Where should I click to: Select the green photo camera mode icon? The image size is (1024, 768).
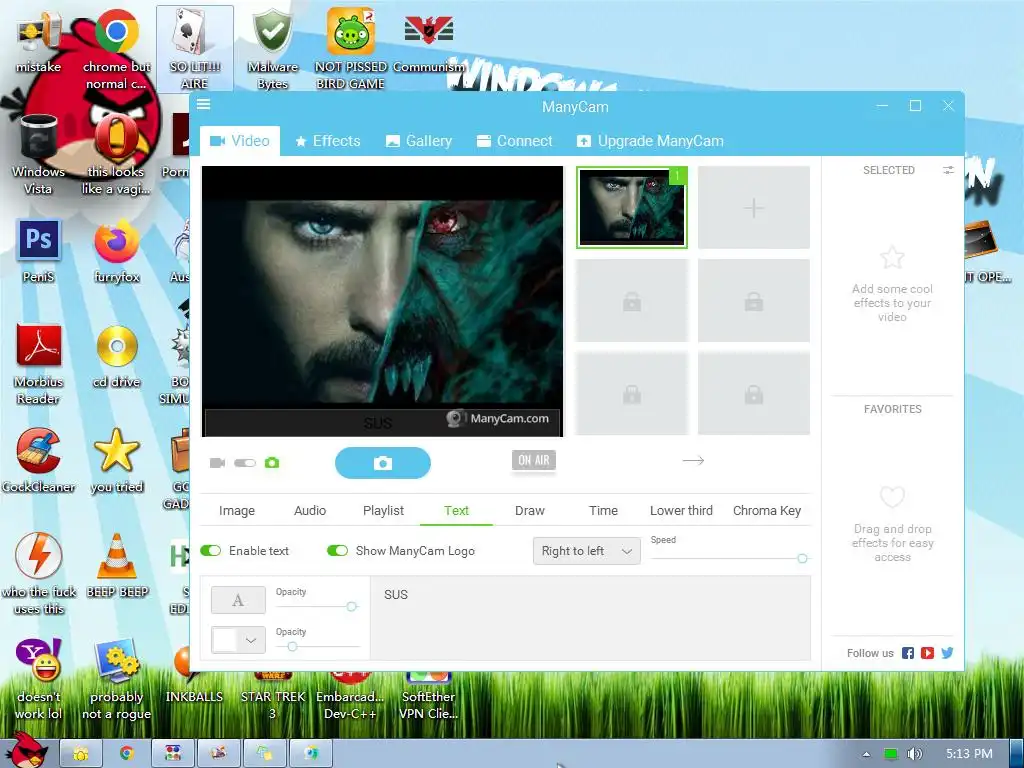[272, 463]
